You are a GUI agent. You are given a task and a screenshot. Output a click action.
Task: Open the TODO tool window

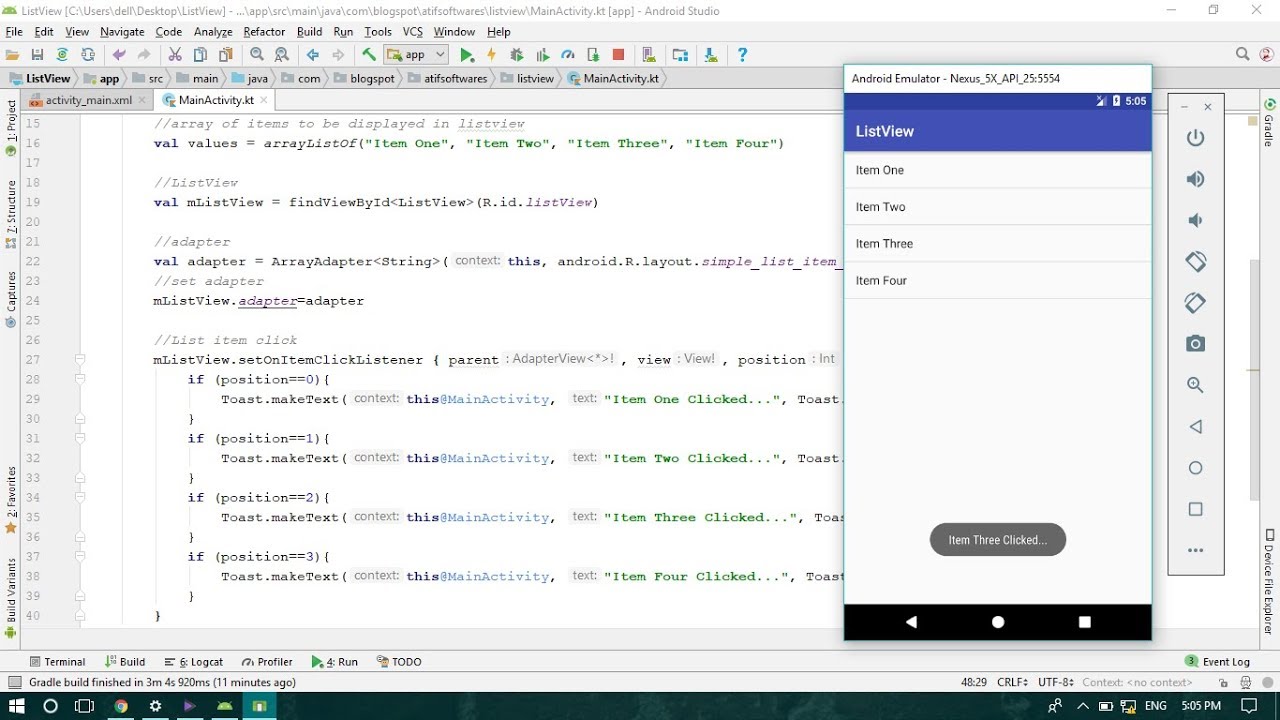(399, 661)
